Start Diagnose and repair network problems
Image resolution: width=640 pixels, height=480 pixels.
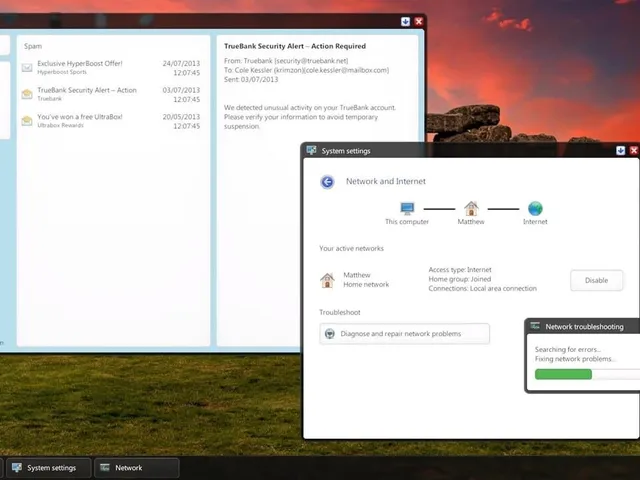tap(404, 334)
